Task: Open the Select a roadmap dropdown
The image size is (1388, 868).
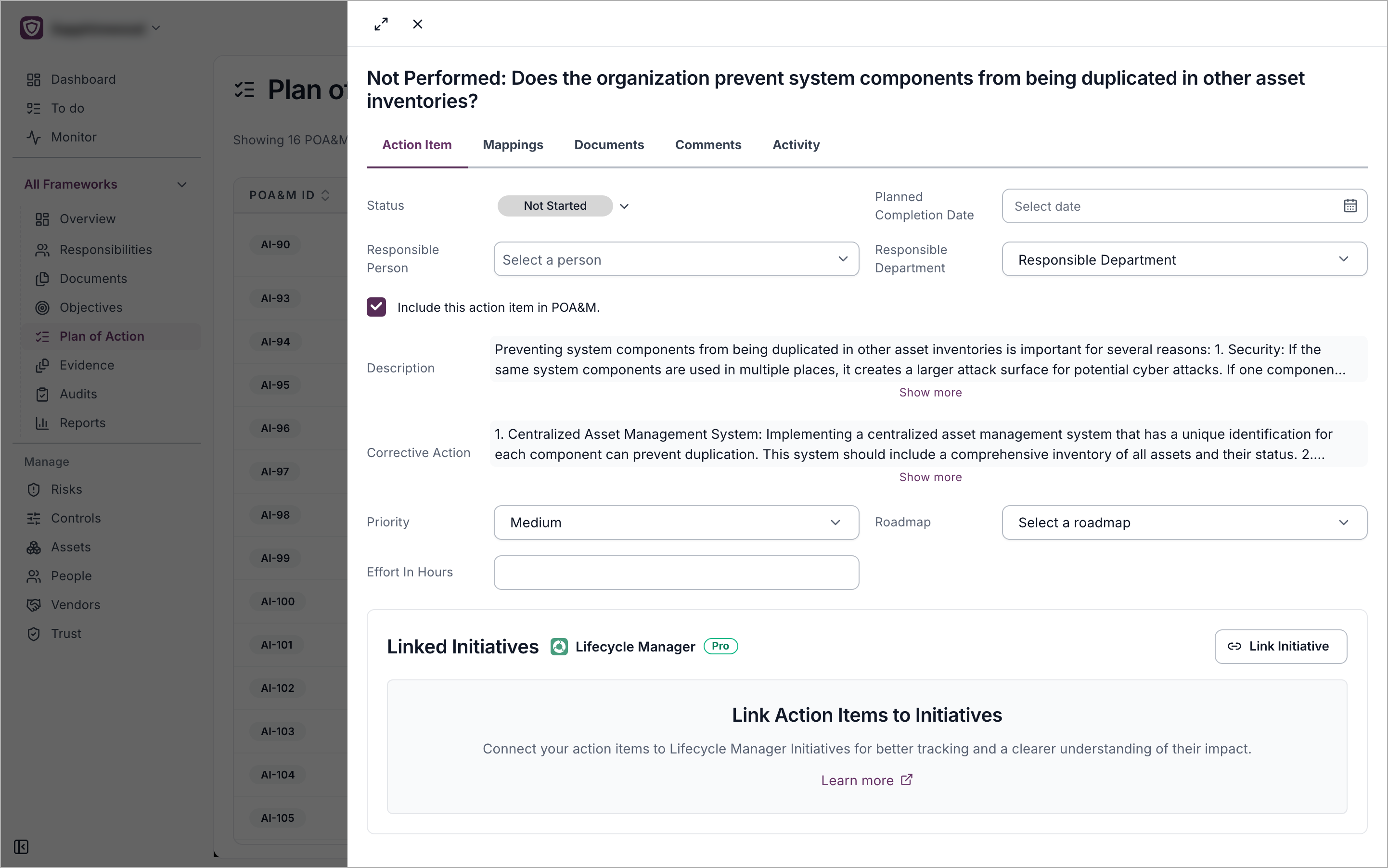Action: pyautogui.click(x=1184, y=523)
